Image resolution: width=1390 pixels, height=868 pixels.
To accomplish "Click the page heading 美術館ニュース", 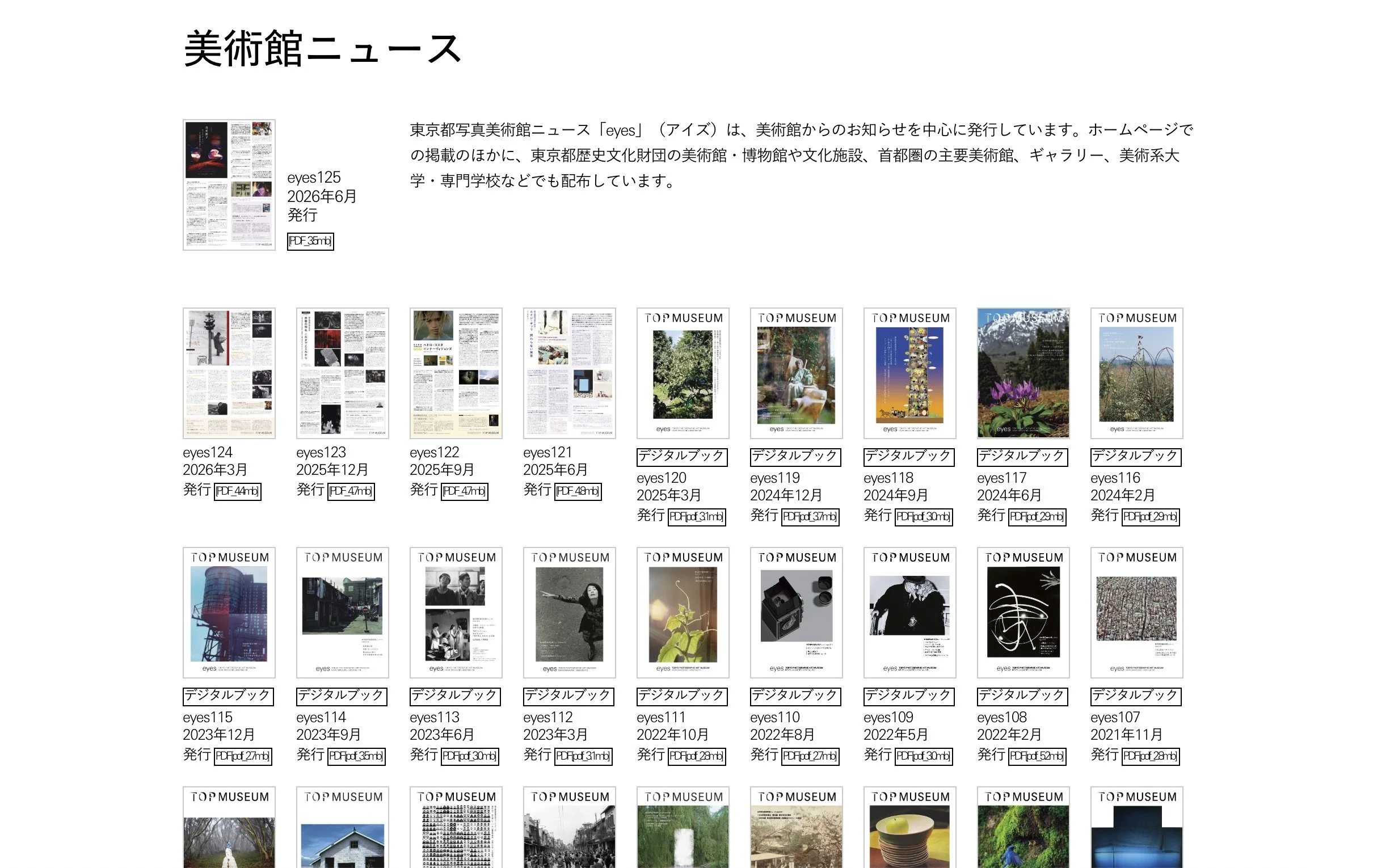I will click(x=322, y=49).
